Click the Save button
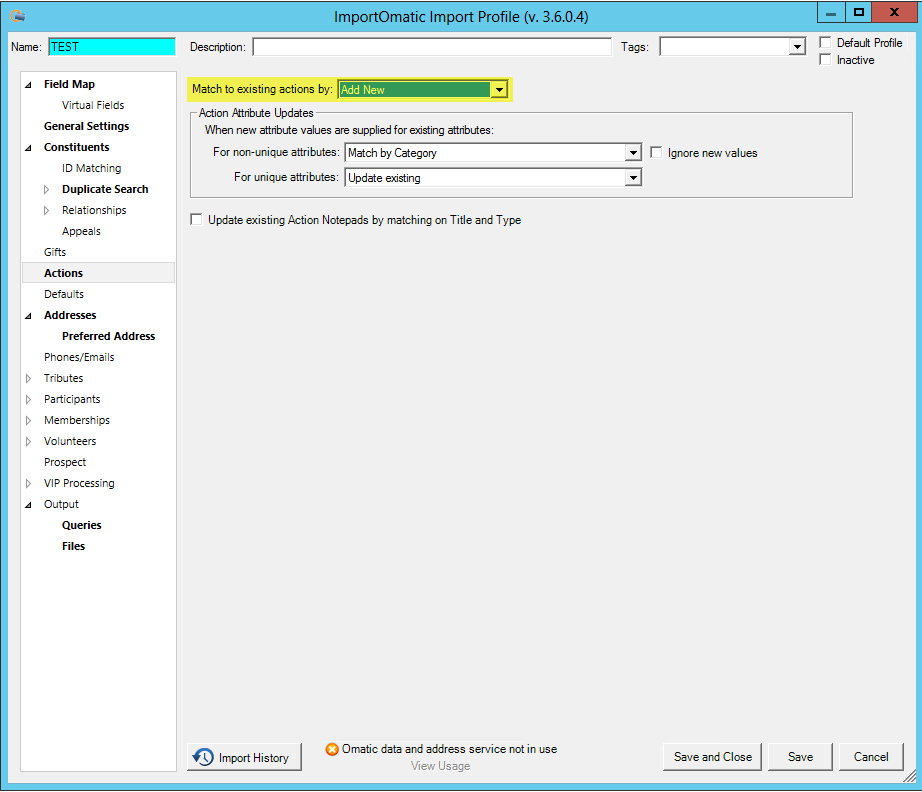 (x=800, y=757)
